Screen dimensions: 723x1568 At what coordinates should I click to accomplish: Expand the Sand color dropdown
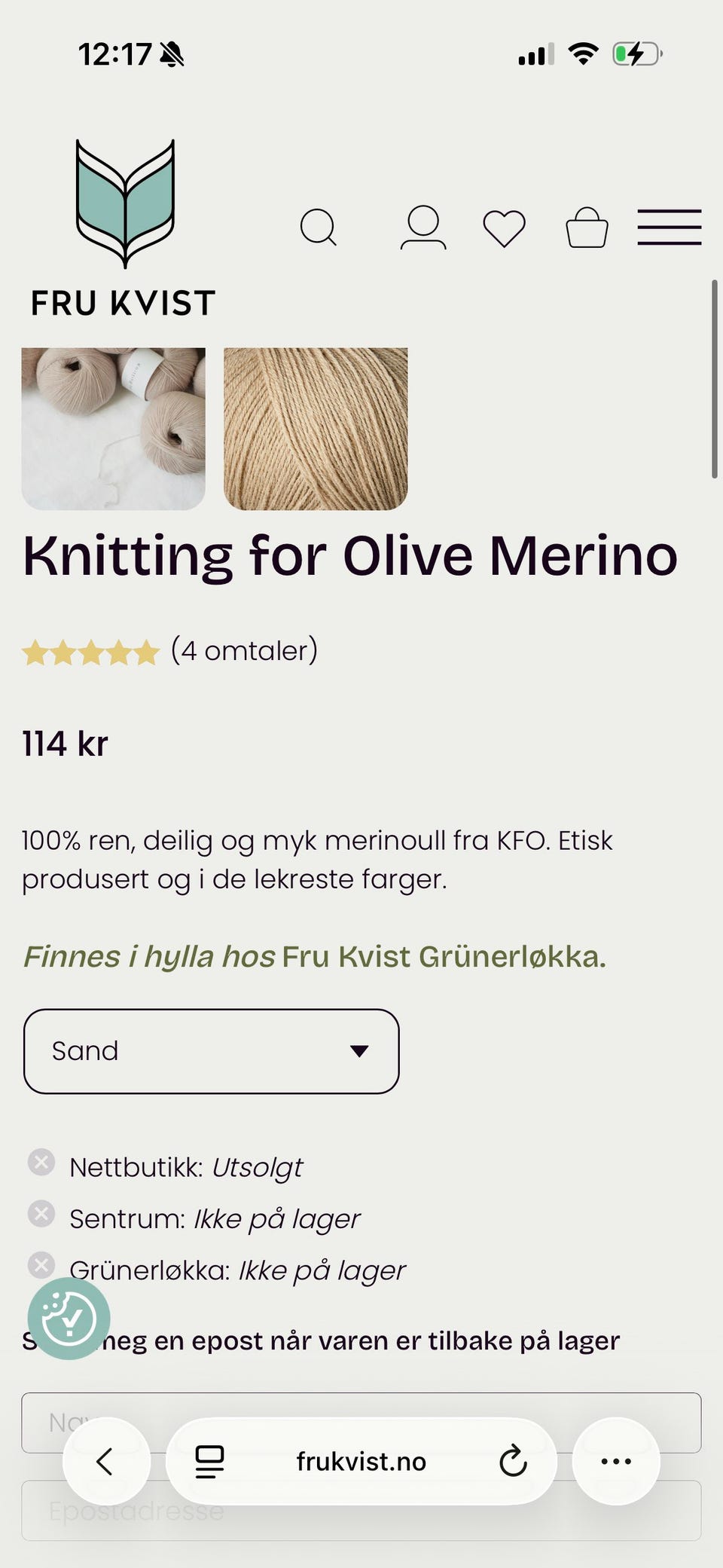[x=211, y=1051]
